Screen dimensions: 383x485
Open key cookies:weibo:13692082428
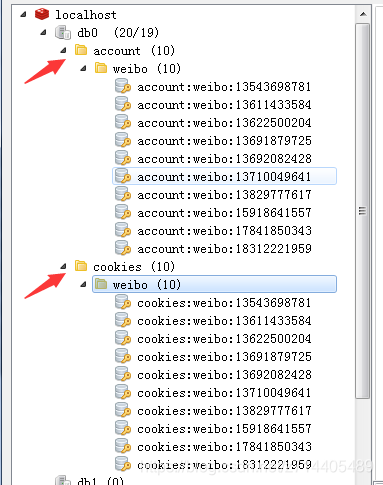click(224, 375)
